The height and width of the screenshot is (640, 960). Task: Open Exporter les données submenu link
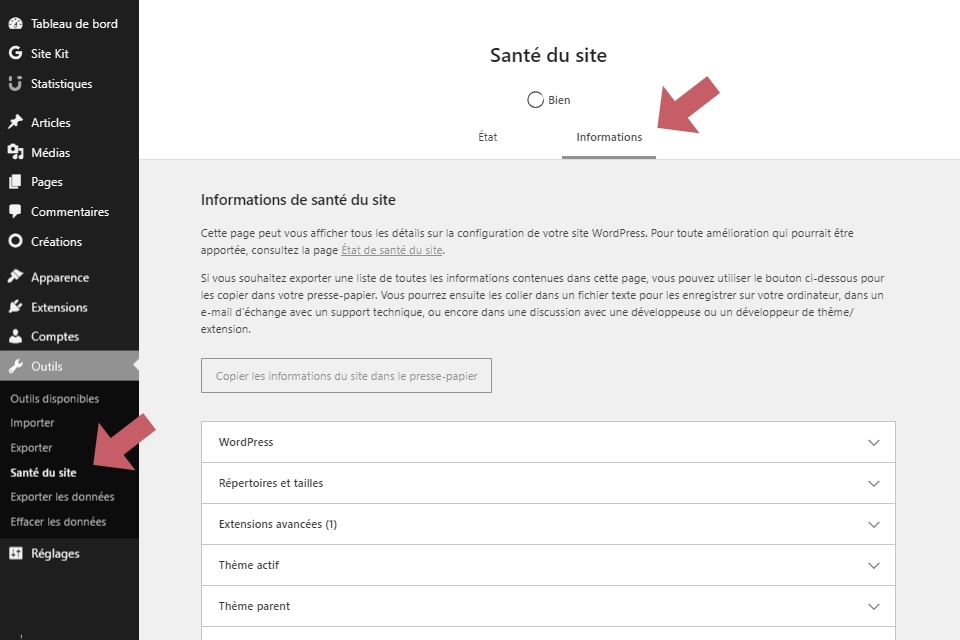(62, 497)
